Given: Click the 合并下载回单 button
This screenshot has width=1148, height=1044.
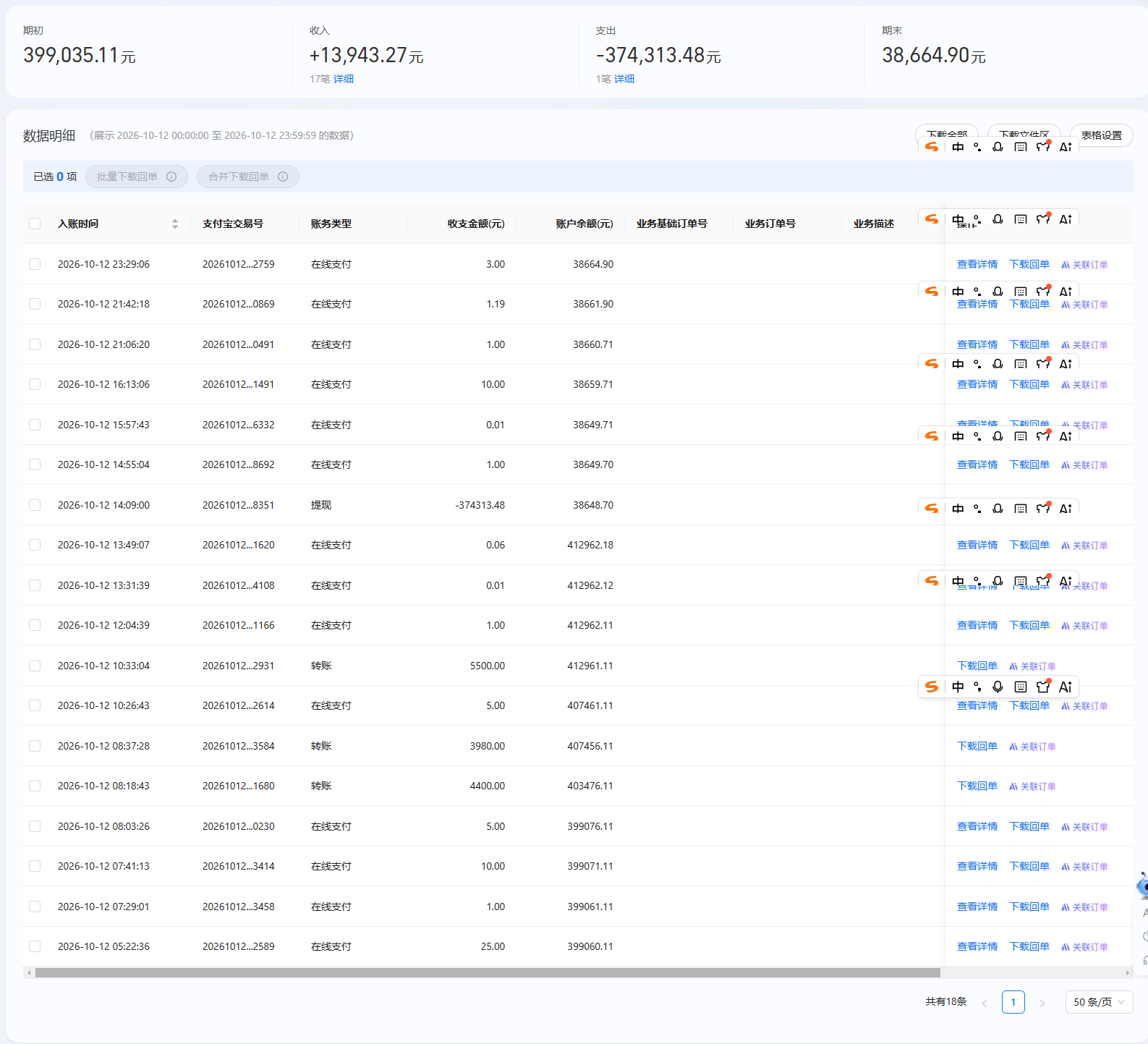Looking at the screenshot, I should (x=248, y=177).
